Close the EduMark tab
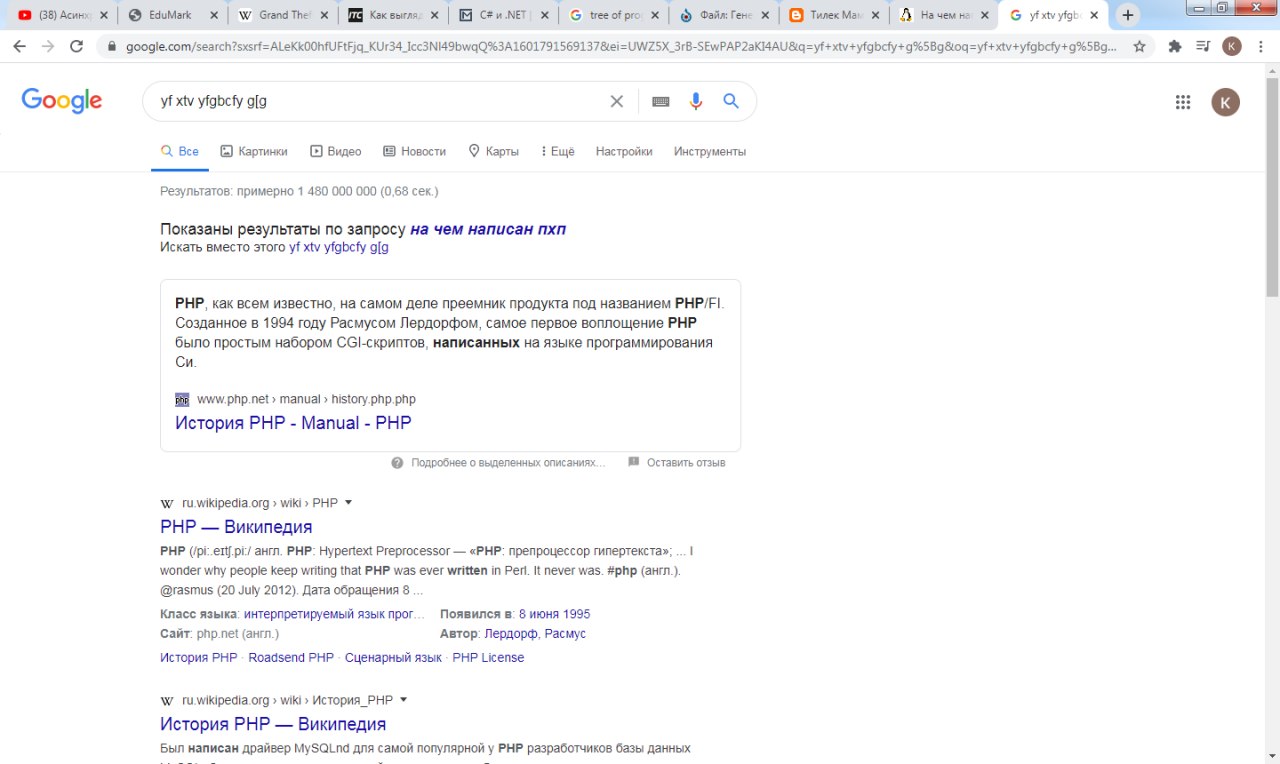The height and width of the screenshot is (764, 1280). pyautogui.click(x=213, y=15)
